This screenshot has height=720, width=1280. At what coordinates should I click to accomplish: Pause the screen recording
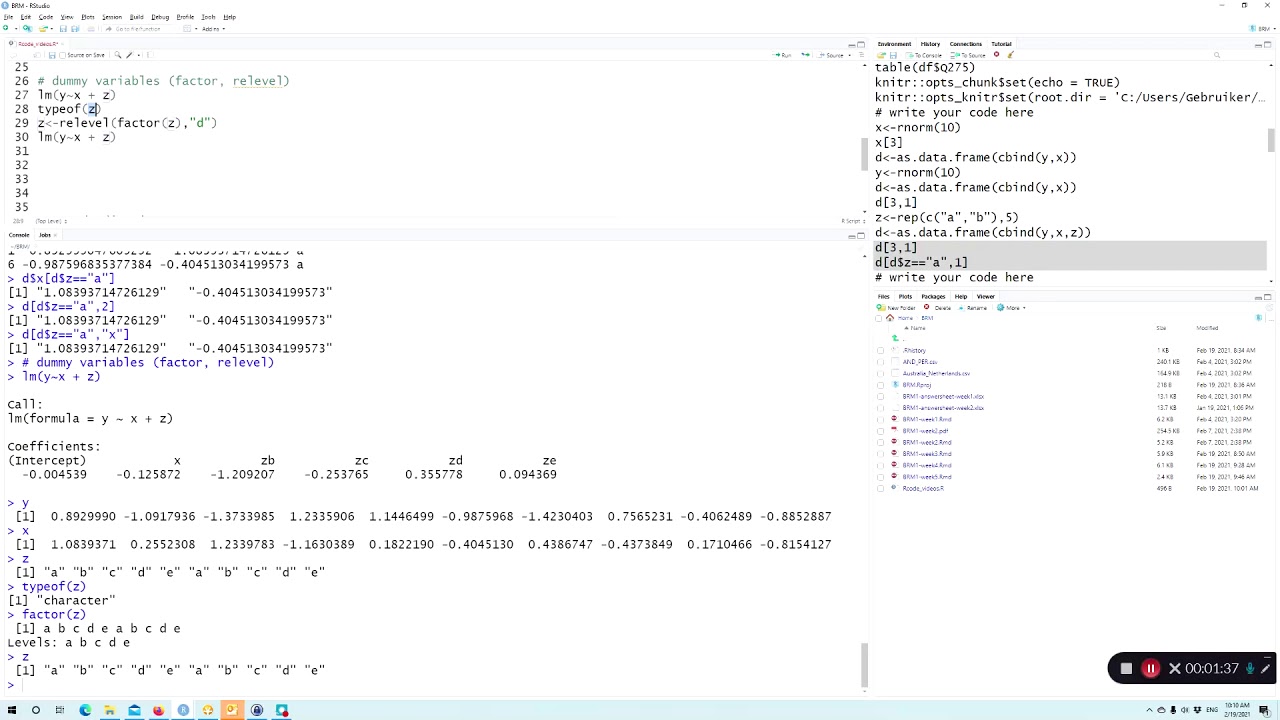(x=1151, y=669)
